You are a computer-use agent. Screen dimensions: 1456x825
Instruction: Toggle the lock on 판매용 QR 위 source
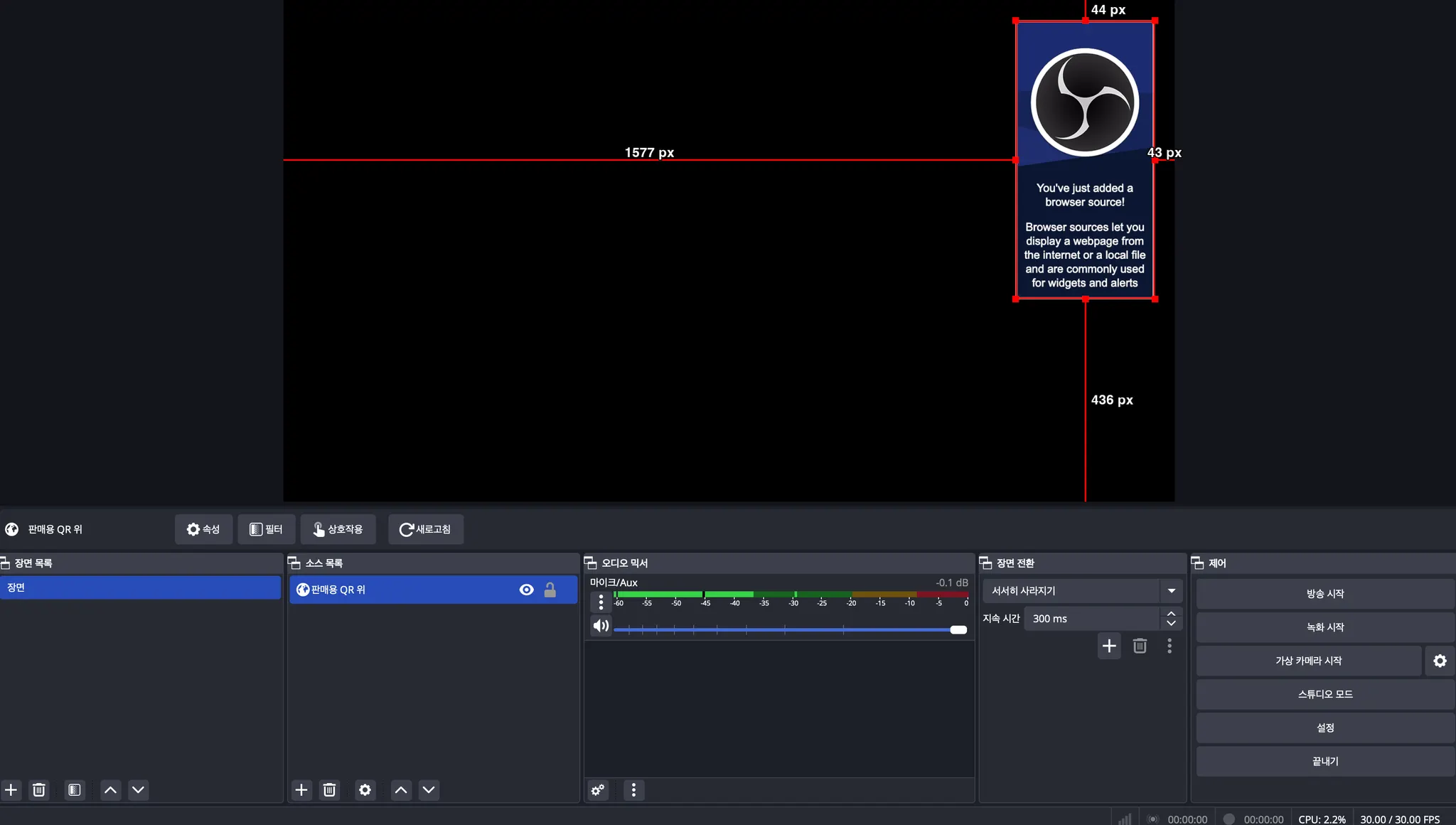(550, 590)
